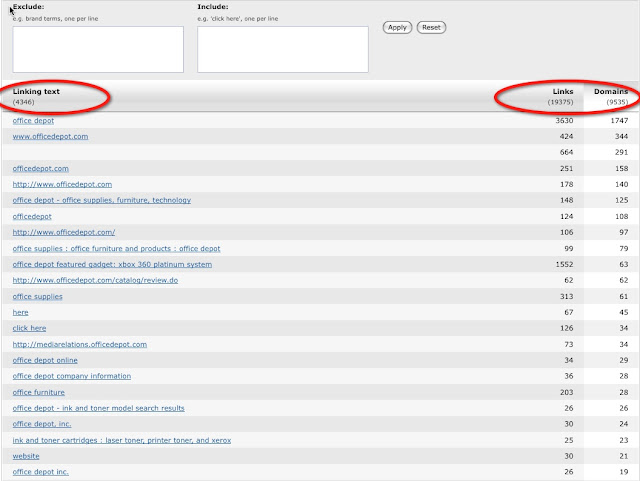Screen dimensions: 640x481
Task: Open the 'office depot inc.' link without comma
Action: (x=40, y=472)
